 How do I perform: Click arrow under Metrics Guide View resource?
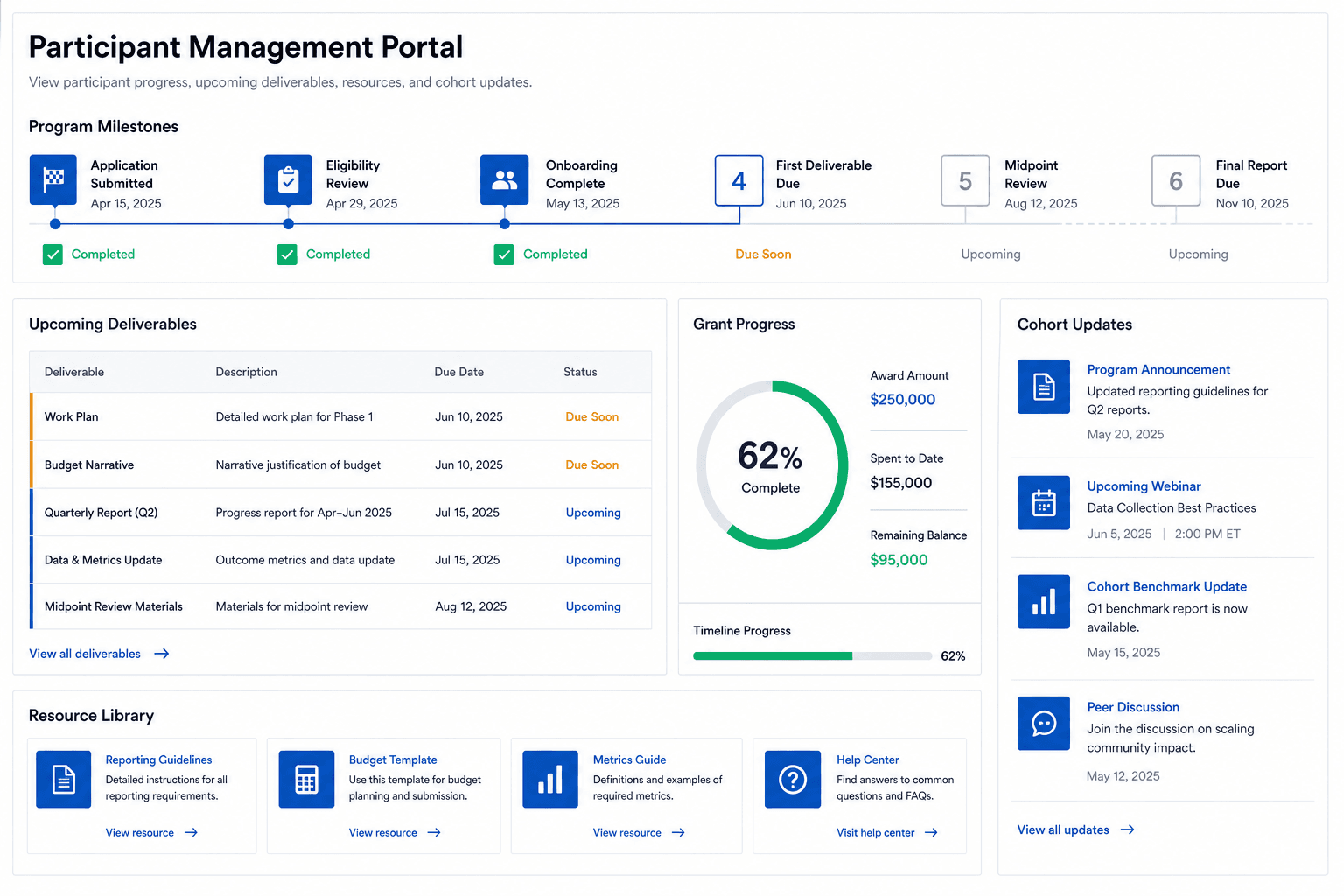click(678, 833)
